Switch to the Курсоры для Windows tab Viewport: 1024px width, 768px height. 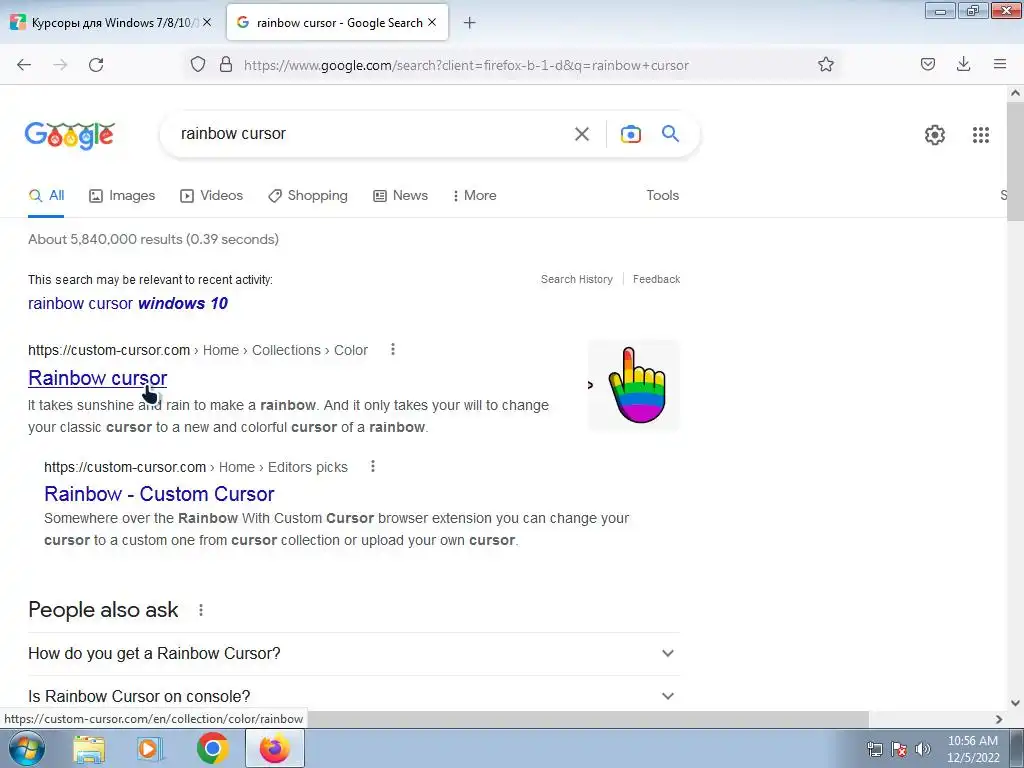point(111,22)
